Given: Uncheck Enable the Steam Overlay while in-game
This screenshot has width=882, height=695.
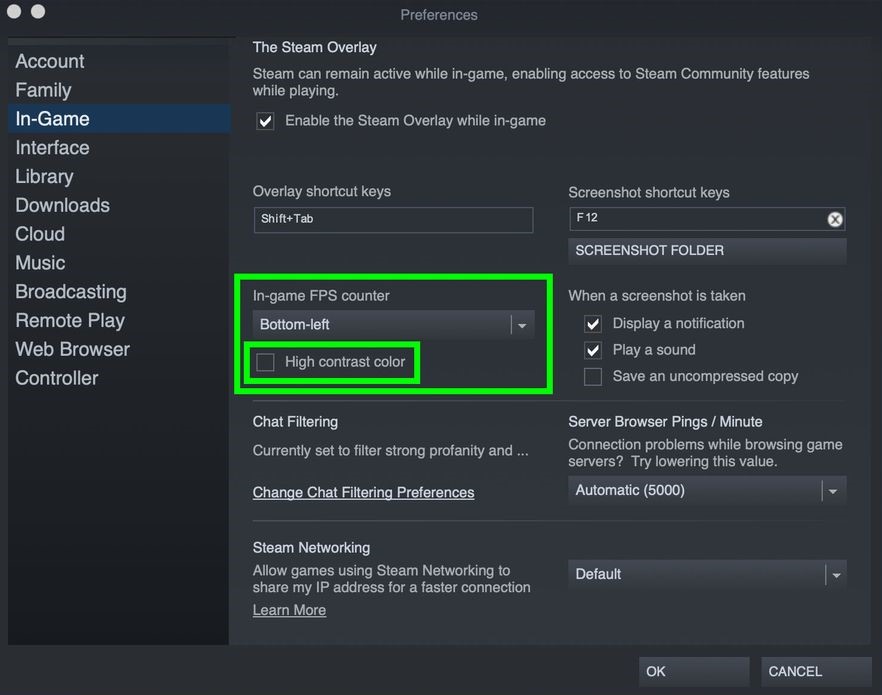Looking at the screenshot, I should click(x=265, y=121).
